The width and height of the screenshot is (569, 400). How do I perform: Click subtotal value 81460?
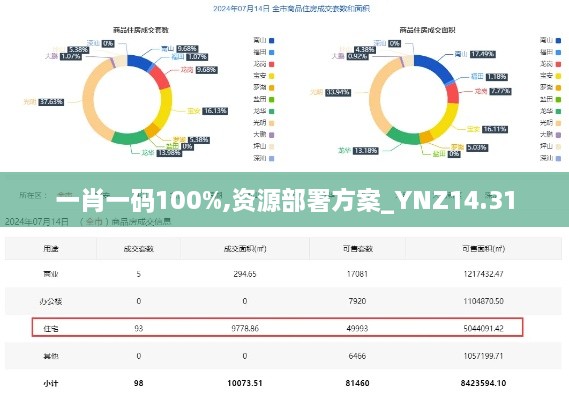pos(357,383)
